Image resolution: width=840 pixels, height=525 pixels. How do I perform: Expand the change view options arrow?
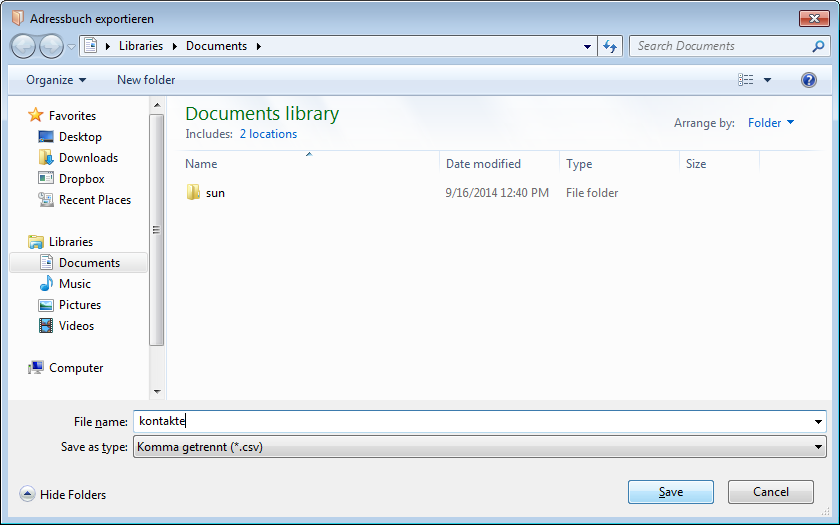tap(768, 80)
